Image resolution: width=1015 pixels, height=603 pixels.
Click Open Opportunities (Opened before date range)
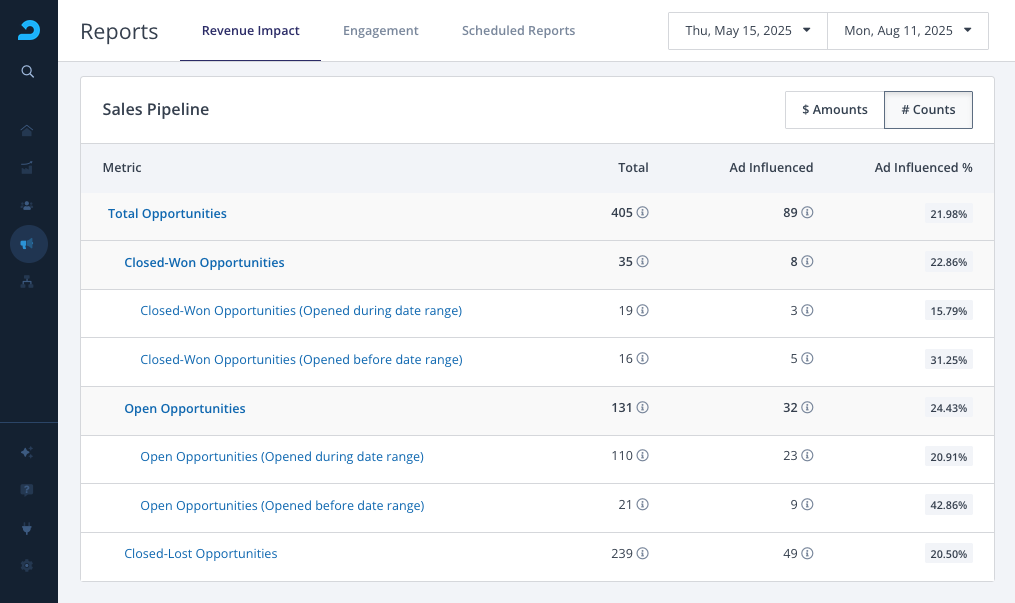(x=282, y=506)
